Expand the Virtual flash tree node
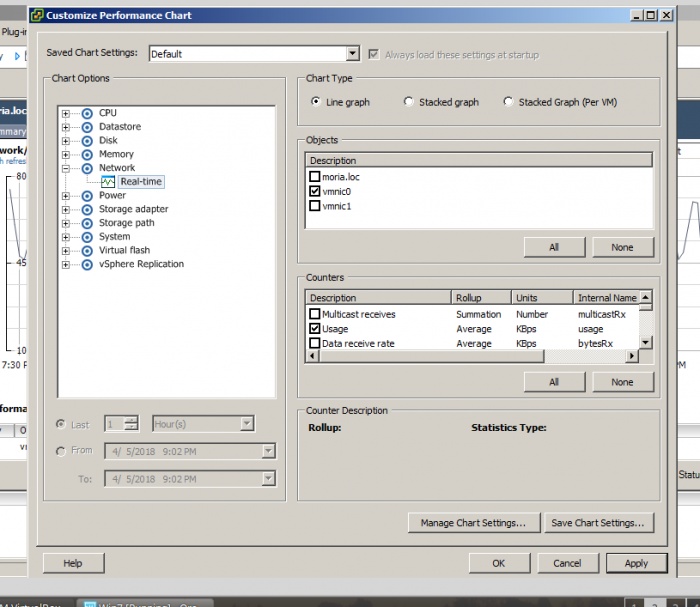The height and width of the screenshot is (607, 700). (x=66, y=251)
